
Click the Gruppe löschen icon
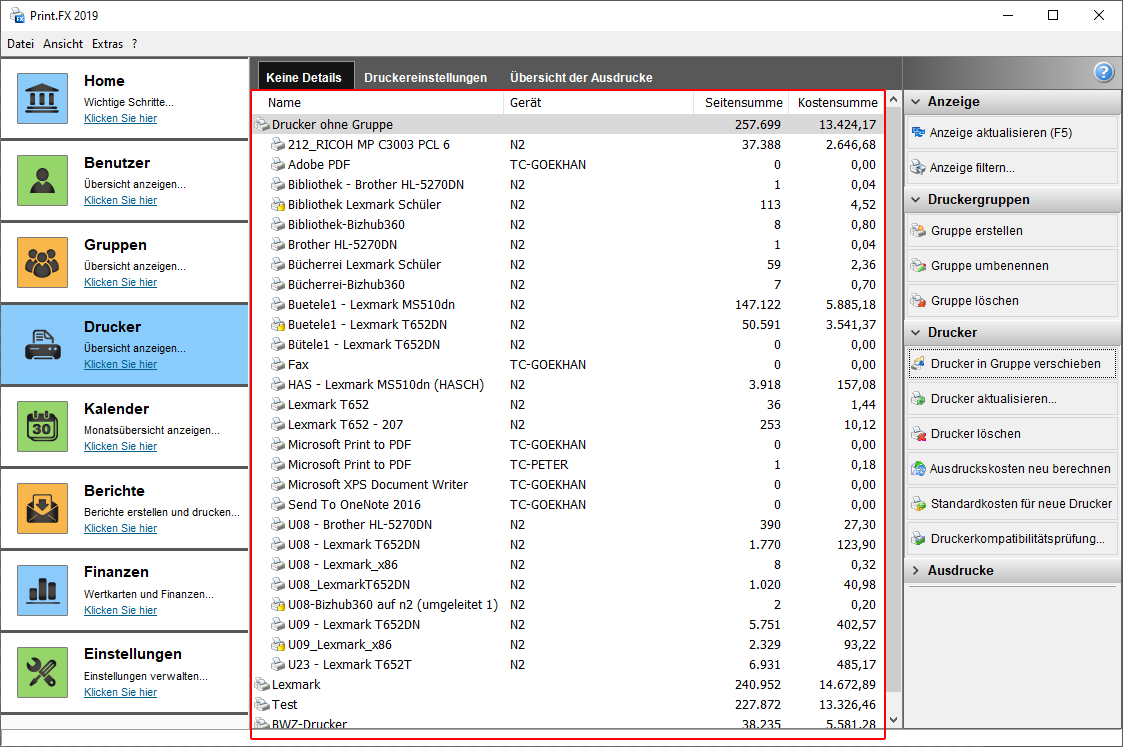click(x=918, y=301)
